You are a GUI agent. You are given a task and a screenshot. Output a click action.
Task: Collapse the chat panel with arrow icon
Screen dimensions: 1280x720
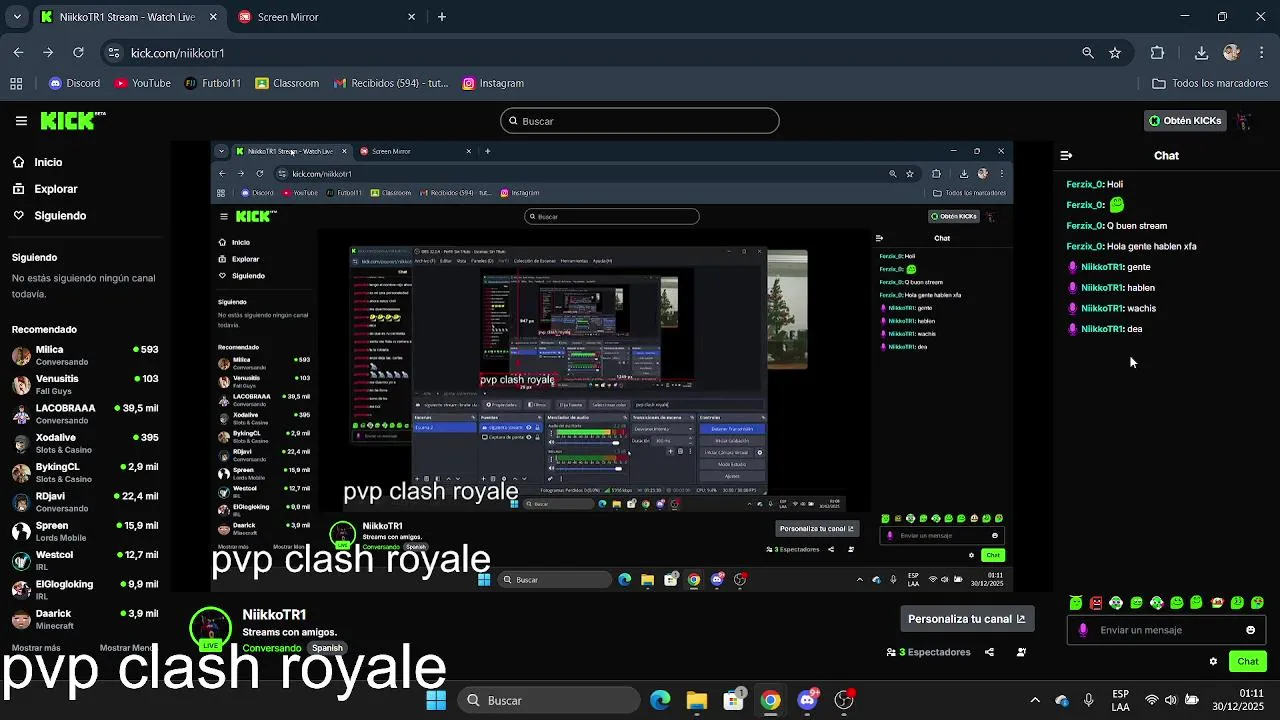coord(1066,156)
